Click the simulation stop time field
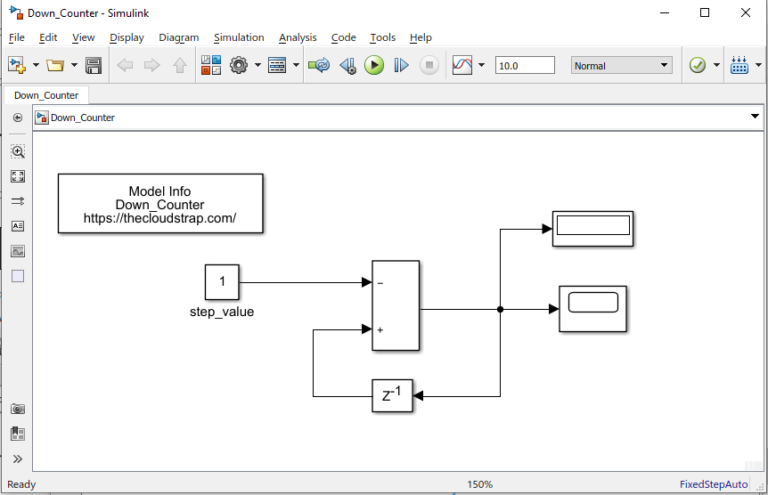 pyautogui.click(x=525, y=65)
